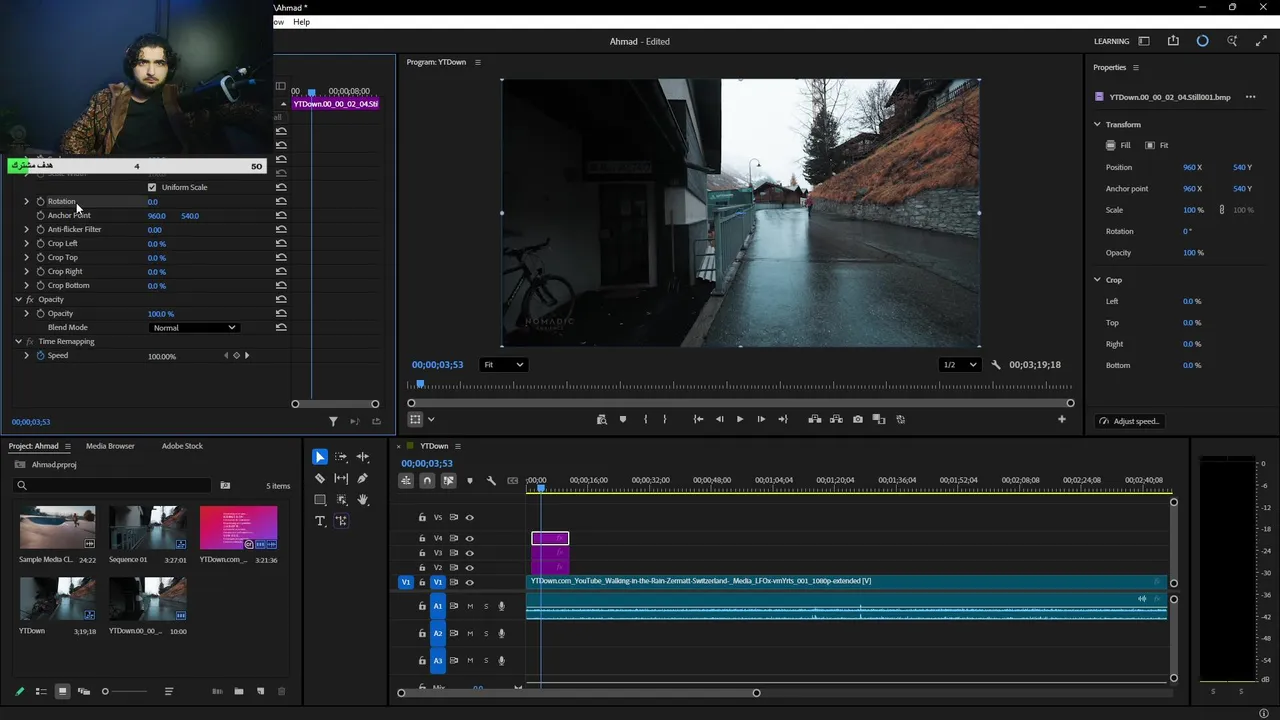Click the Export Frame camera icon

pos(857,420)
